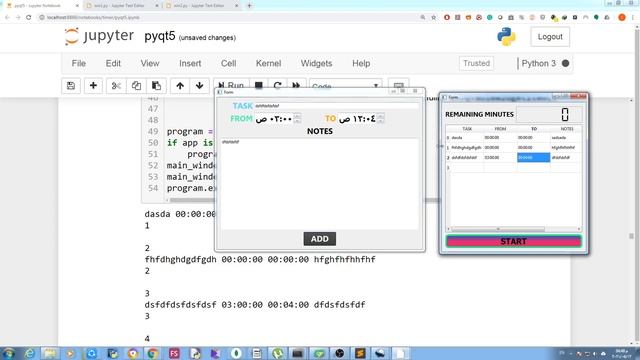The width and height of the screenshot is (640, 360).
Task: Click ADD in the task form
Action: [320, 239]
